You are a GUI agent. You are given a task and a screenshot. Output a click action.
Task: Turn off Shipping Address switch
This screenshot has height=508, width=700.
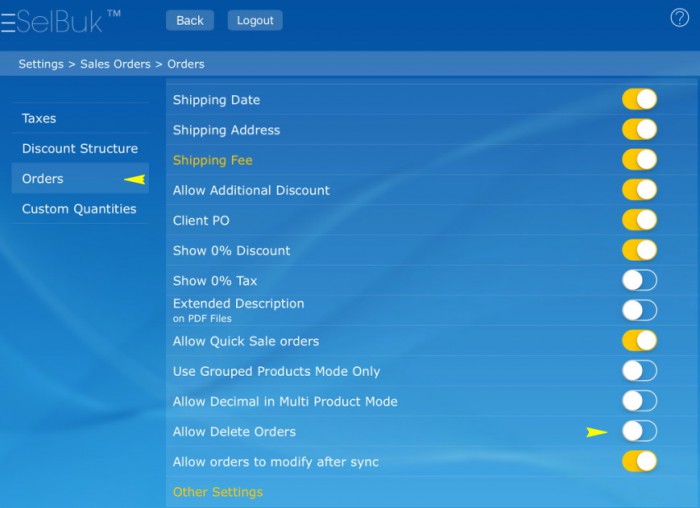[x=639, y=129]
